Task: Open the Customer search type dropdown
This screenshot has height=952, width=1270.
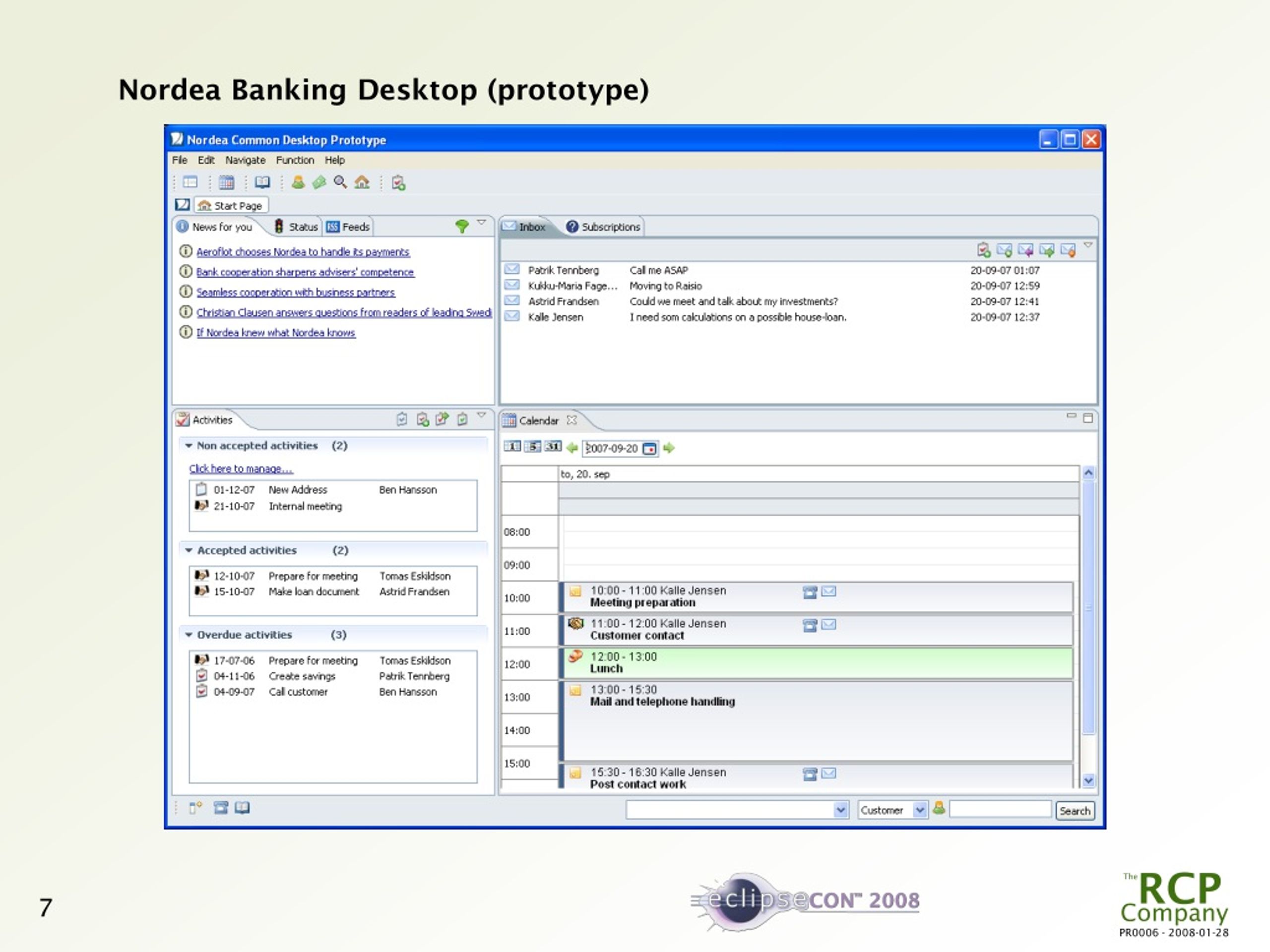Action: pyautogui.click(x=920, y=810)
